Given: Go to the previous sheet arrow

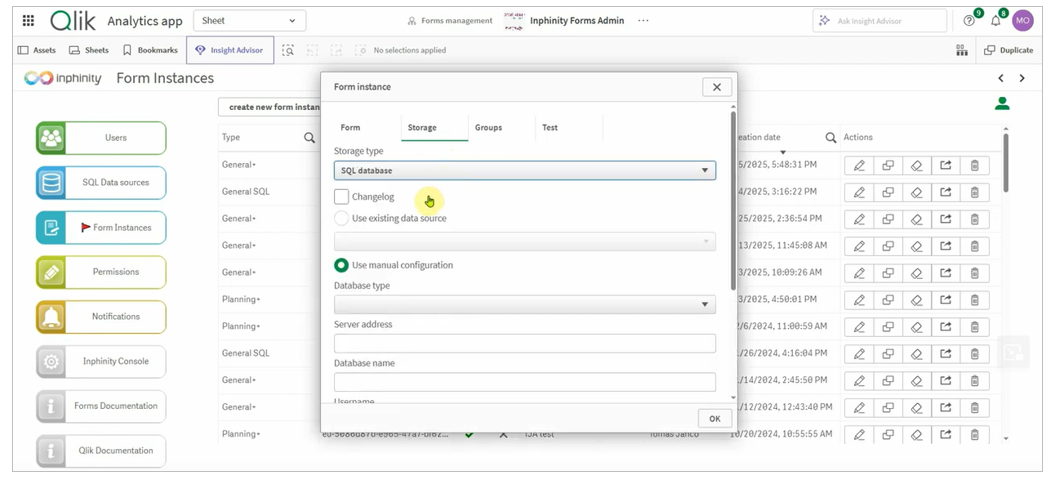Looking at the screenshot, I should pos(1001,78).
